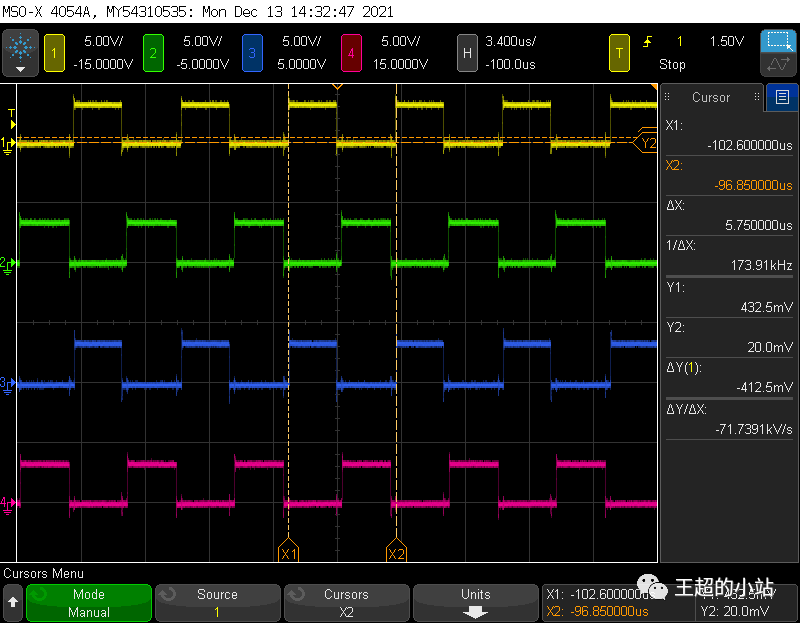This screenshot has height=623, width=800.
Task: Open the Cursor sidebar list icon
Action: (x=781, y=97)
